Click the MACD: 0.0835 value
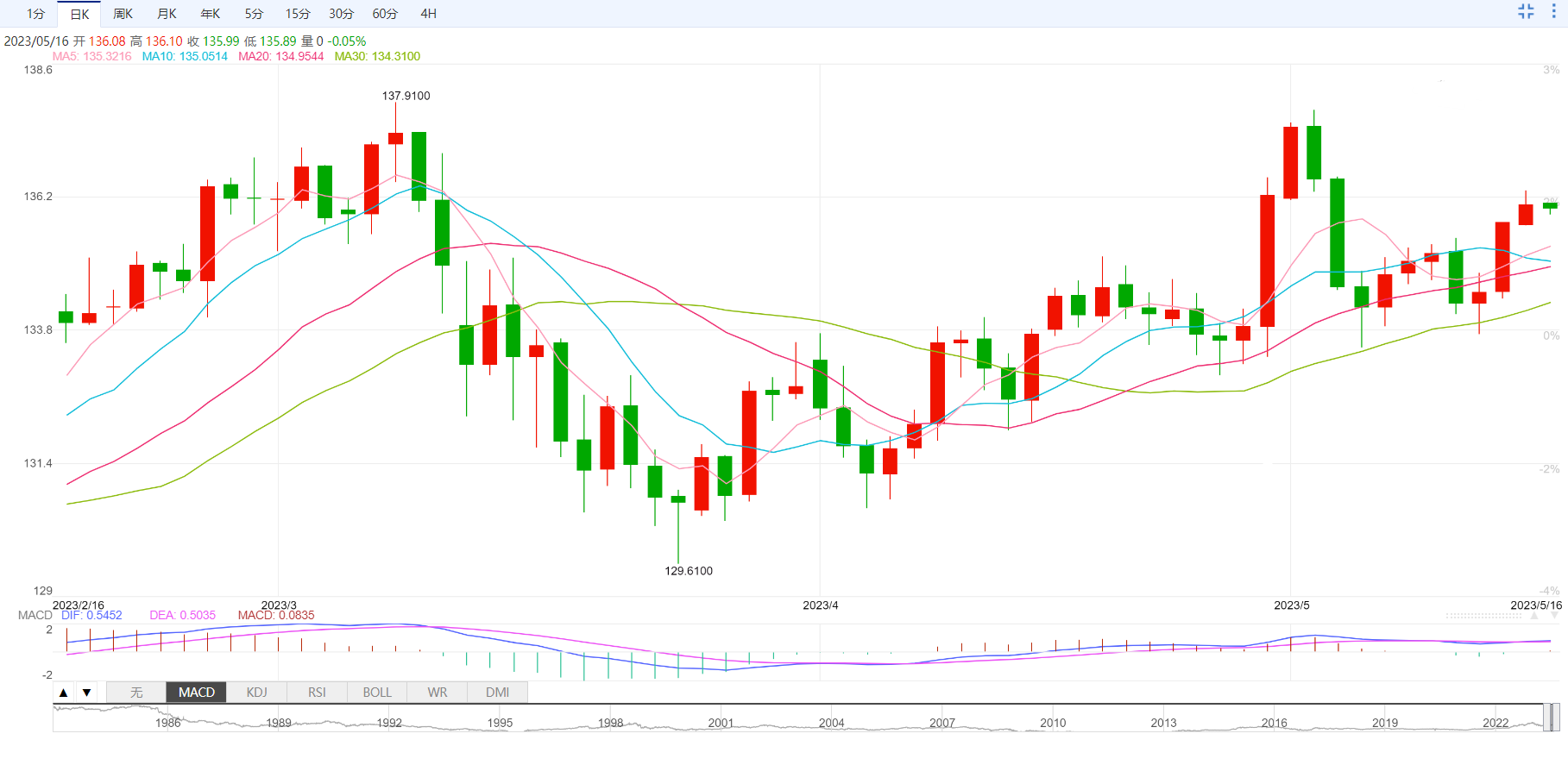 coord(276,615)
